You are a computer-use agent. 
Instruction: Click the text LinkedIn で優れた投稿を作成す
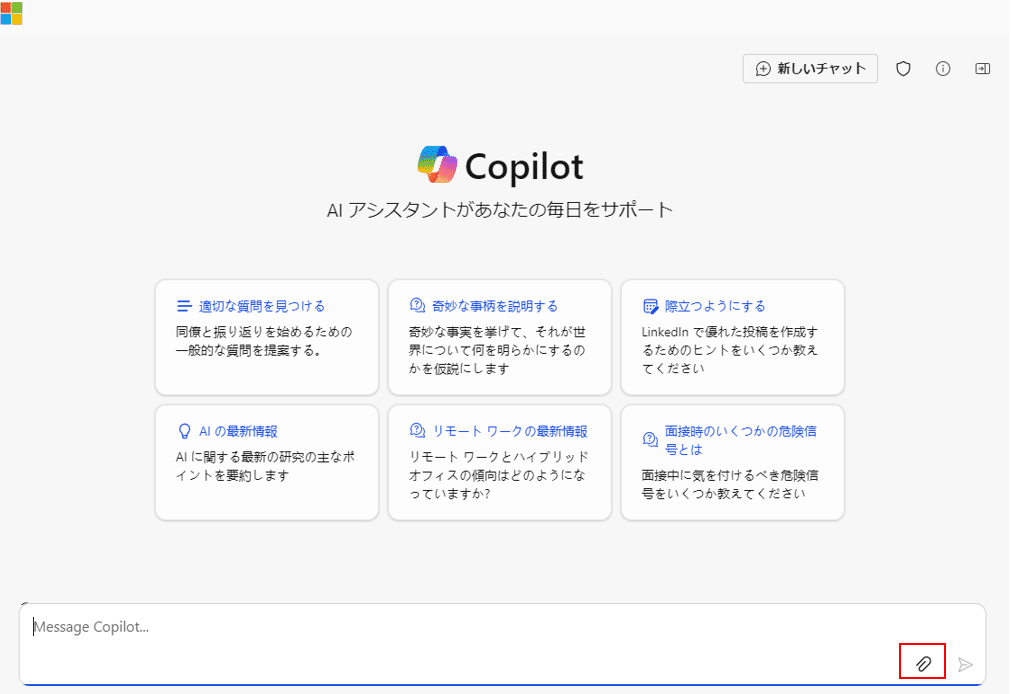[730, 332]
